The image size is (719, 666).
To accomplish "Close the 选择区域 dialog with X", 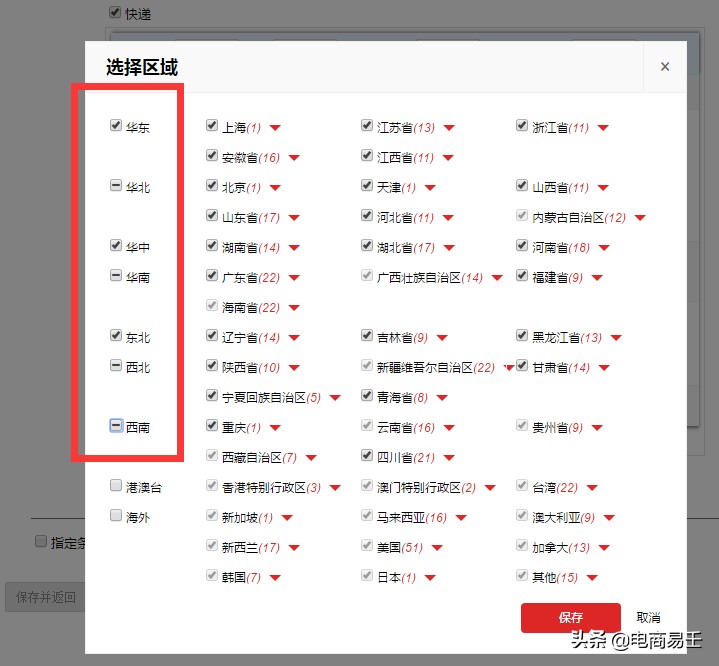I will click(x=664, y=67).
